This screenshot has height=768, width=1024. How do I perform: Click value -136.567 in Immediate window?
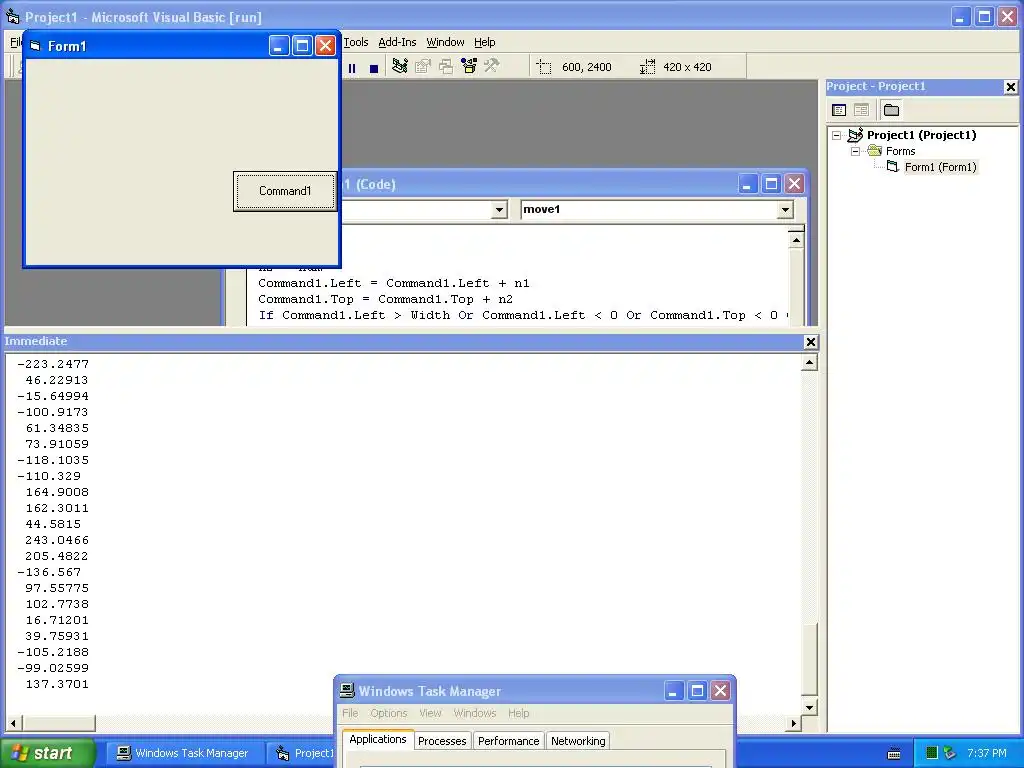click(x=49, y=573)
